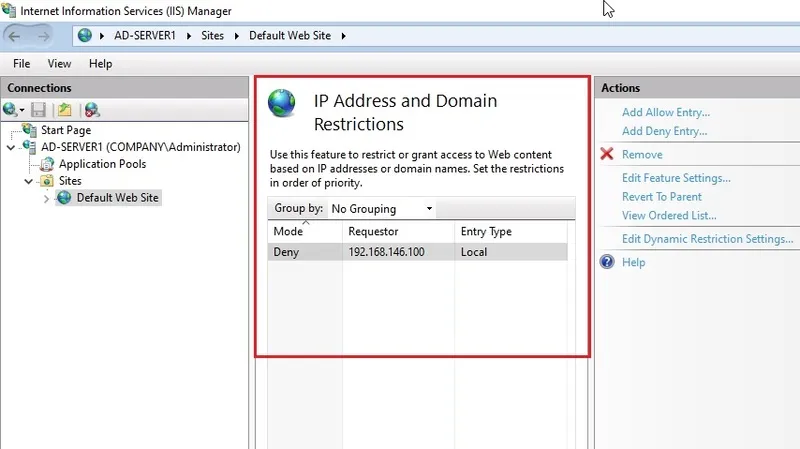Click the Sites folder icon
The image size is (800, 449).
47,181
